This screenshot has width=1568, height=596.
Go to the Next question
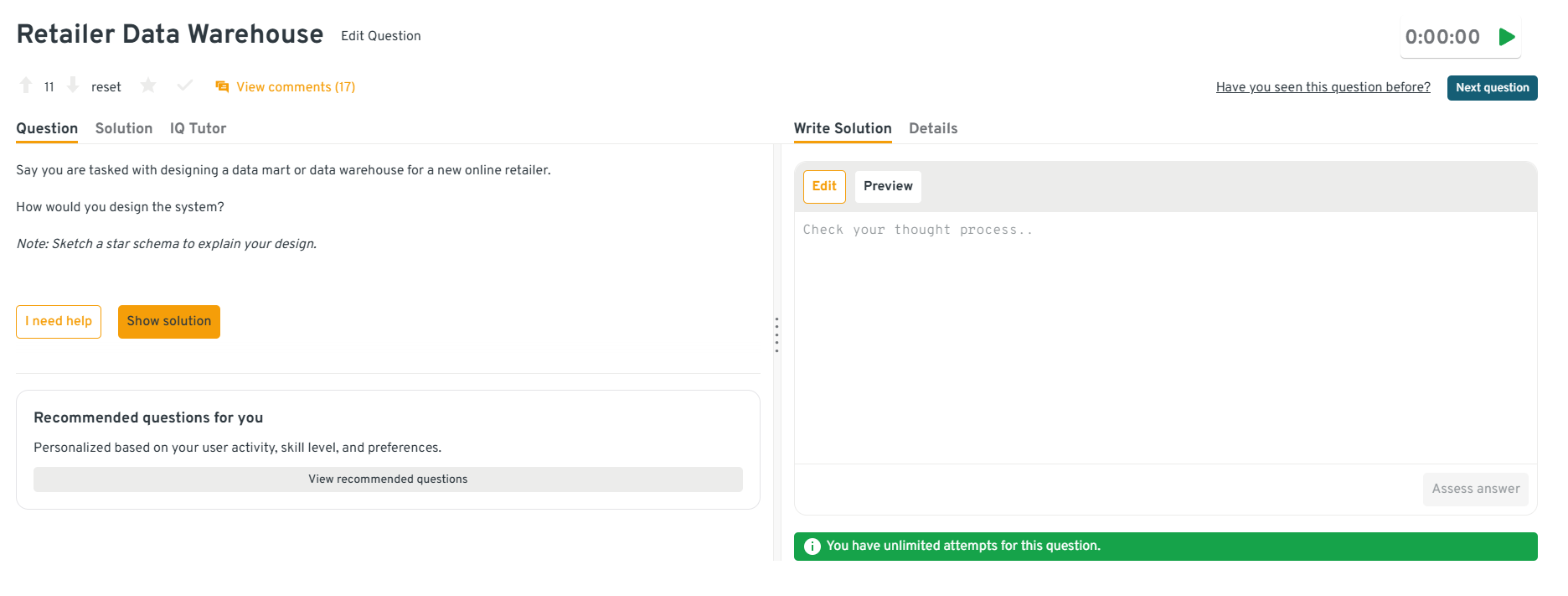point(1491,88)
